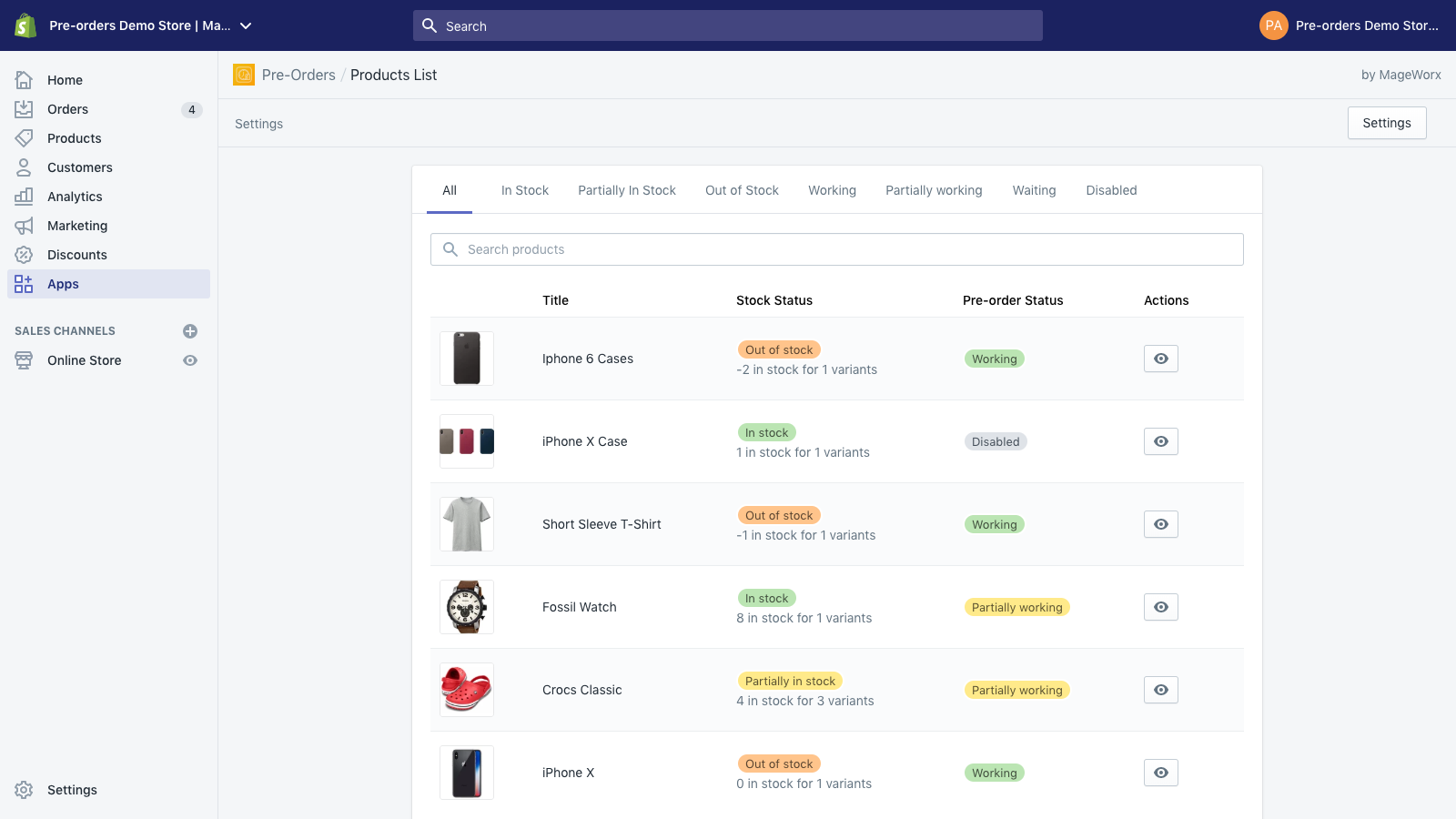Click the Shopify logo icon
Image resolution: width=1456 pixels, height=819 pixels.
(x=25, y=25)
